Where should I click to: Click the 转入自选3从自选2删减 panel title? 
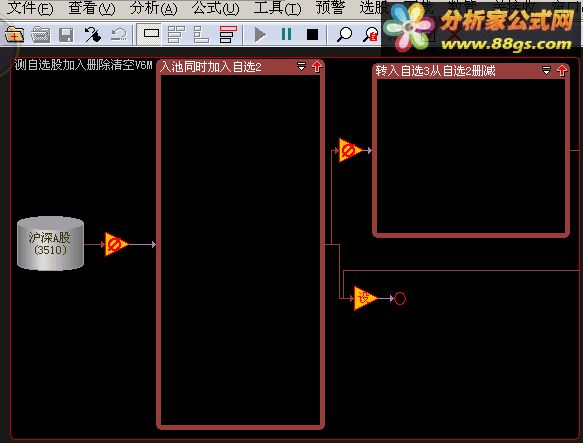pos(435,71)
